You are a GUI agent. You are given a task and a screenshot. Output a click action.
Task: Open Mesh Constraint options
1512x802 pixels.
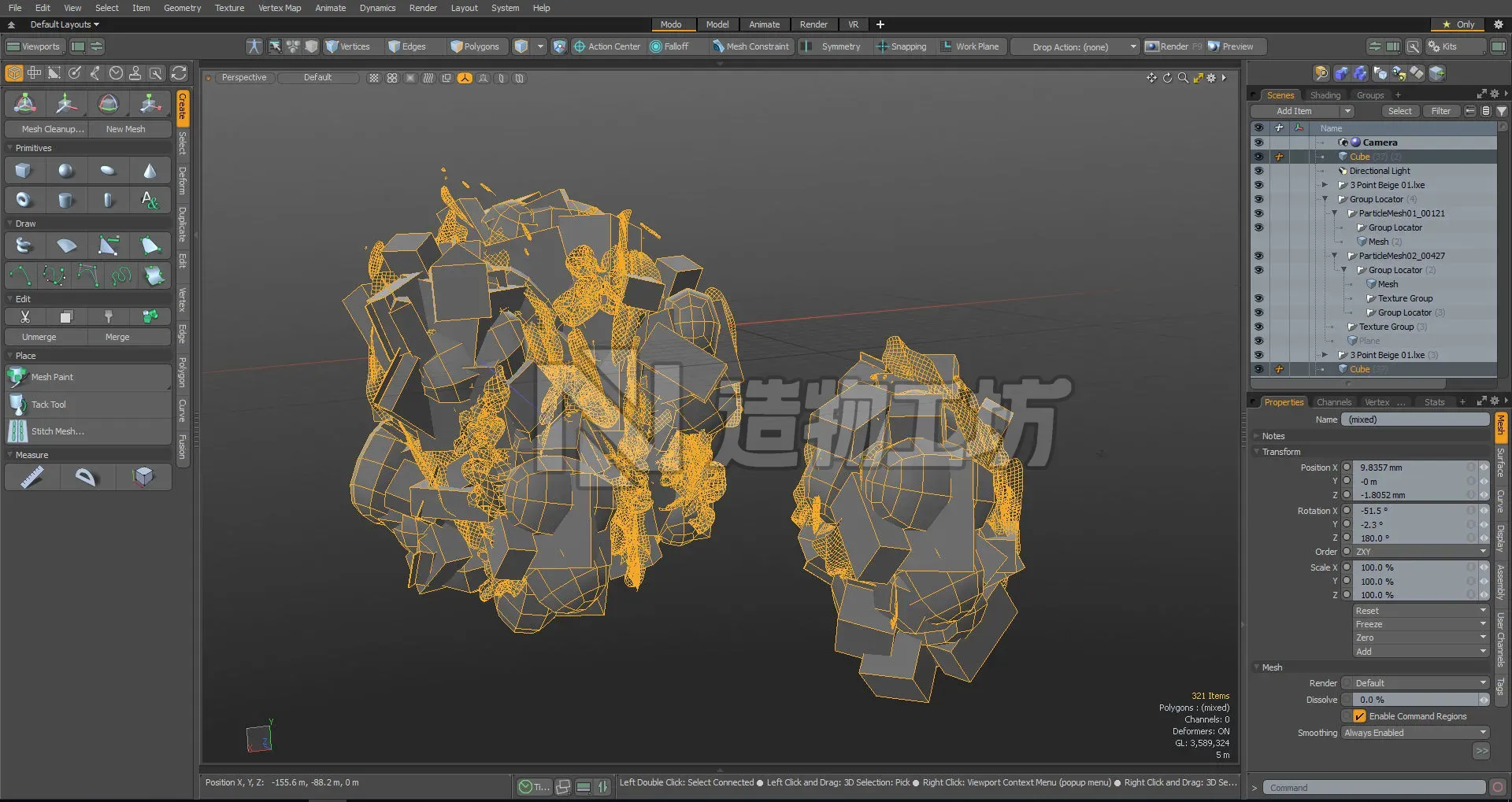point(750,46)
